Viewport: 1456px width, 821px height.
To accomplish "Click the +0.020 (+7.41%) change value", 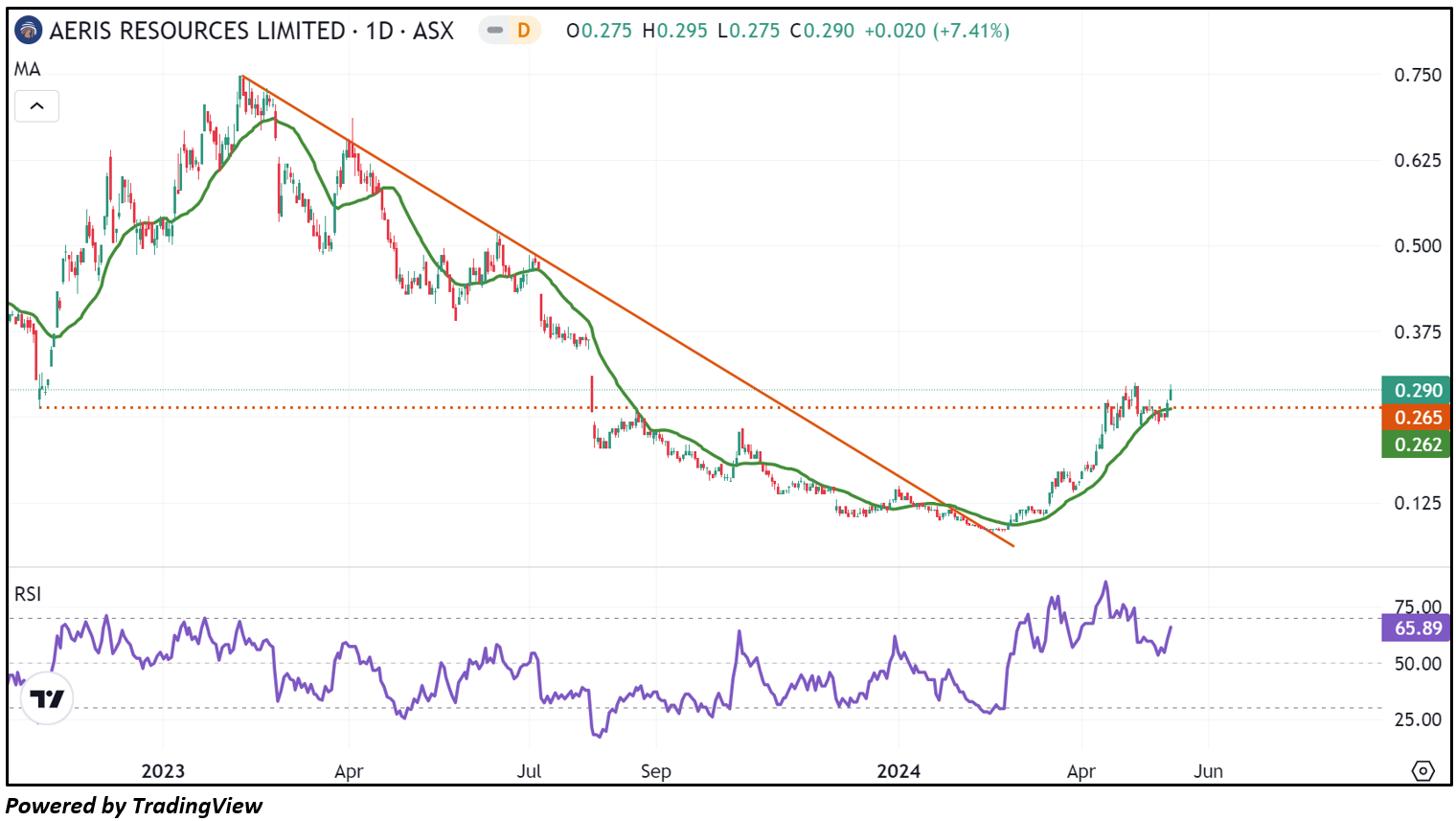I will (937, 31).
